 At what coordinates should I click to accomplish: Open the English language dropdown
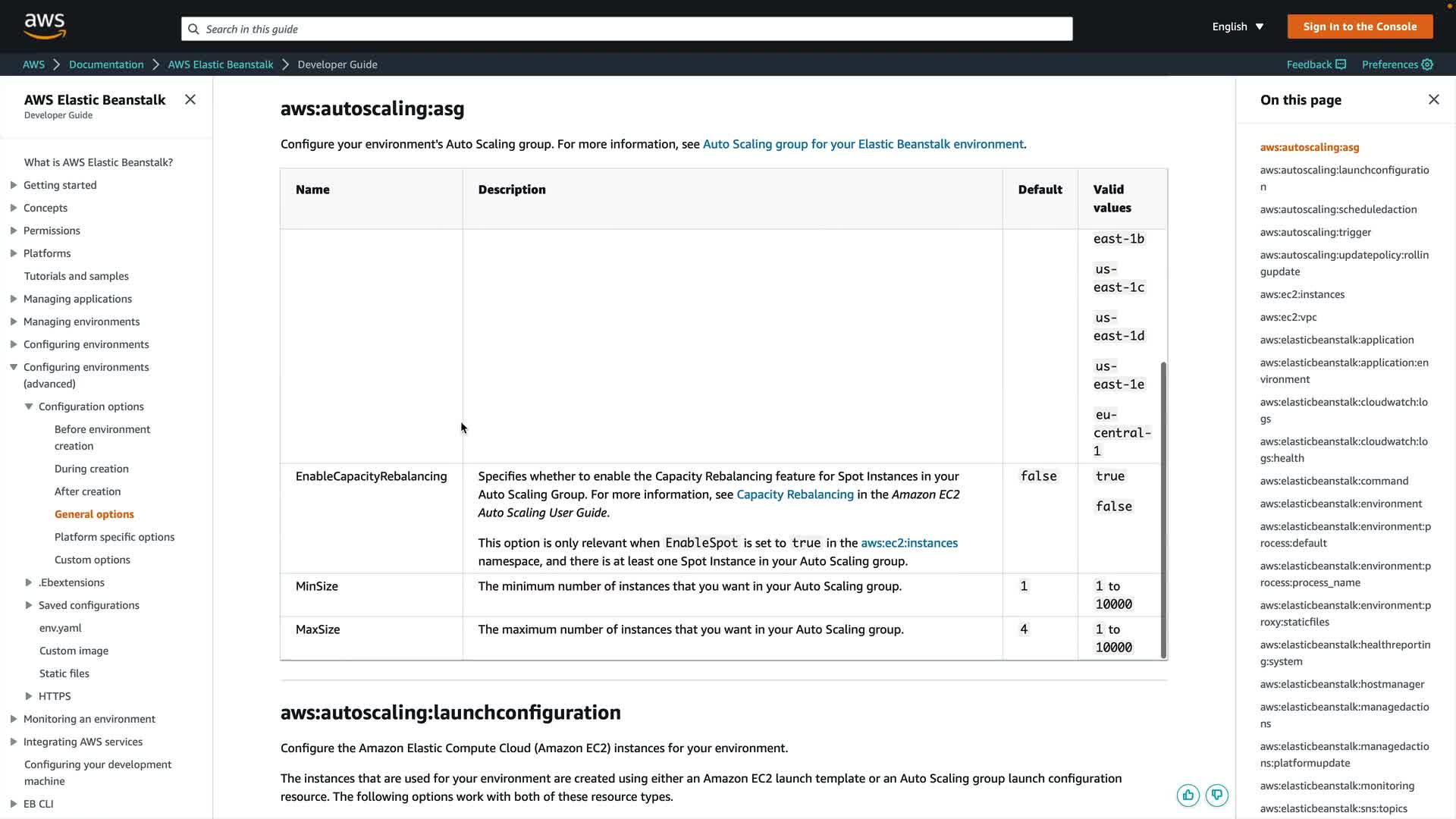click(1238, 27)
